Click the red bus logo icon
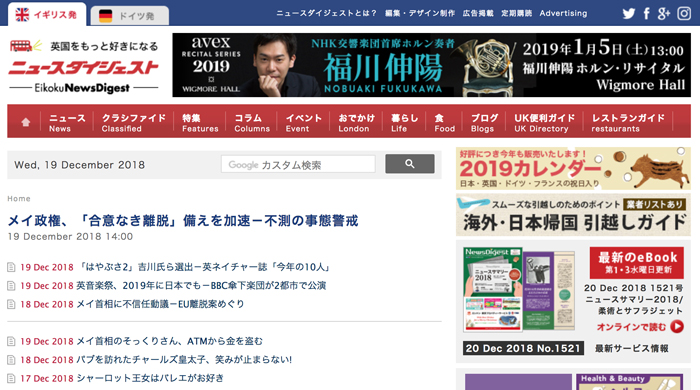This screenshot has height=390, width=700. 21,46
